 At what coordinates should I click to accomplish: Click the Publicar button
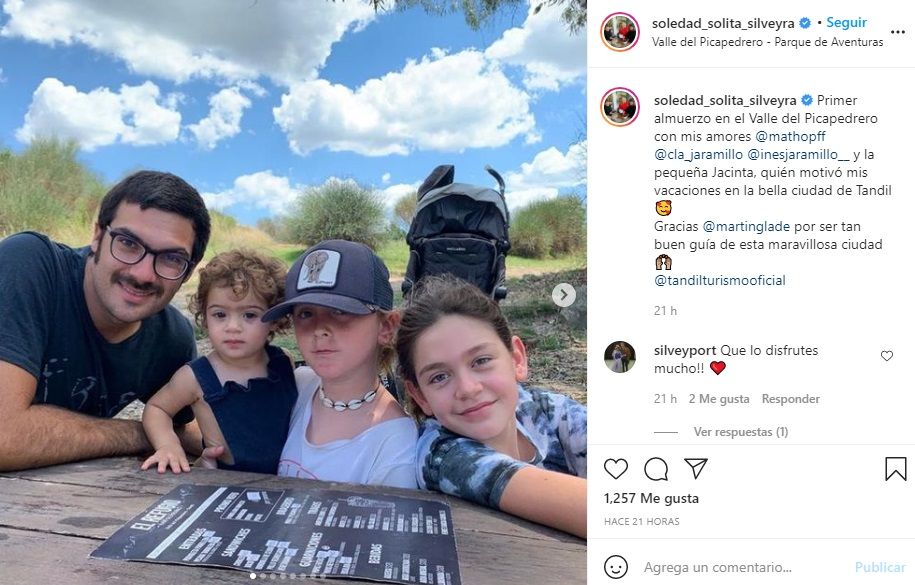pyautogui.click(x=880, y=567)
